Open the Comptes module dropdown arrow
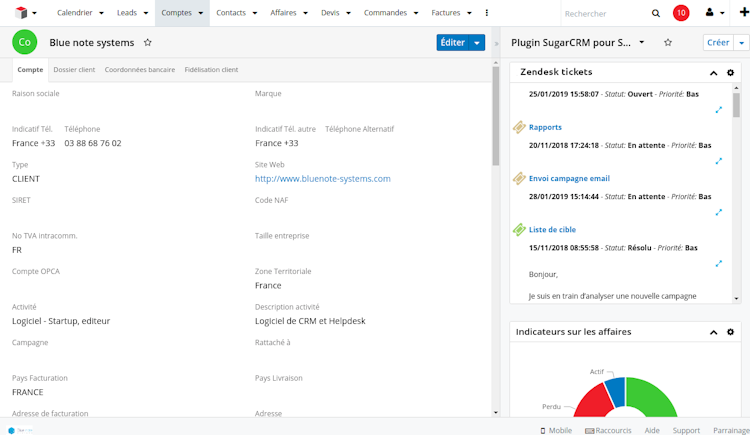The width and height of the screenshot is (750, 435). point(201,13)
